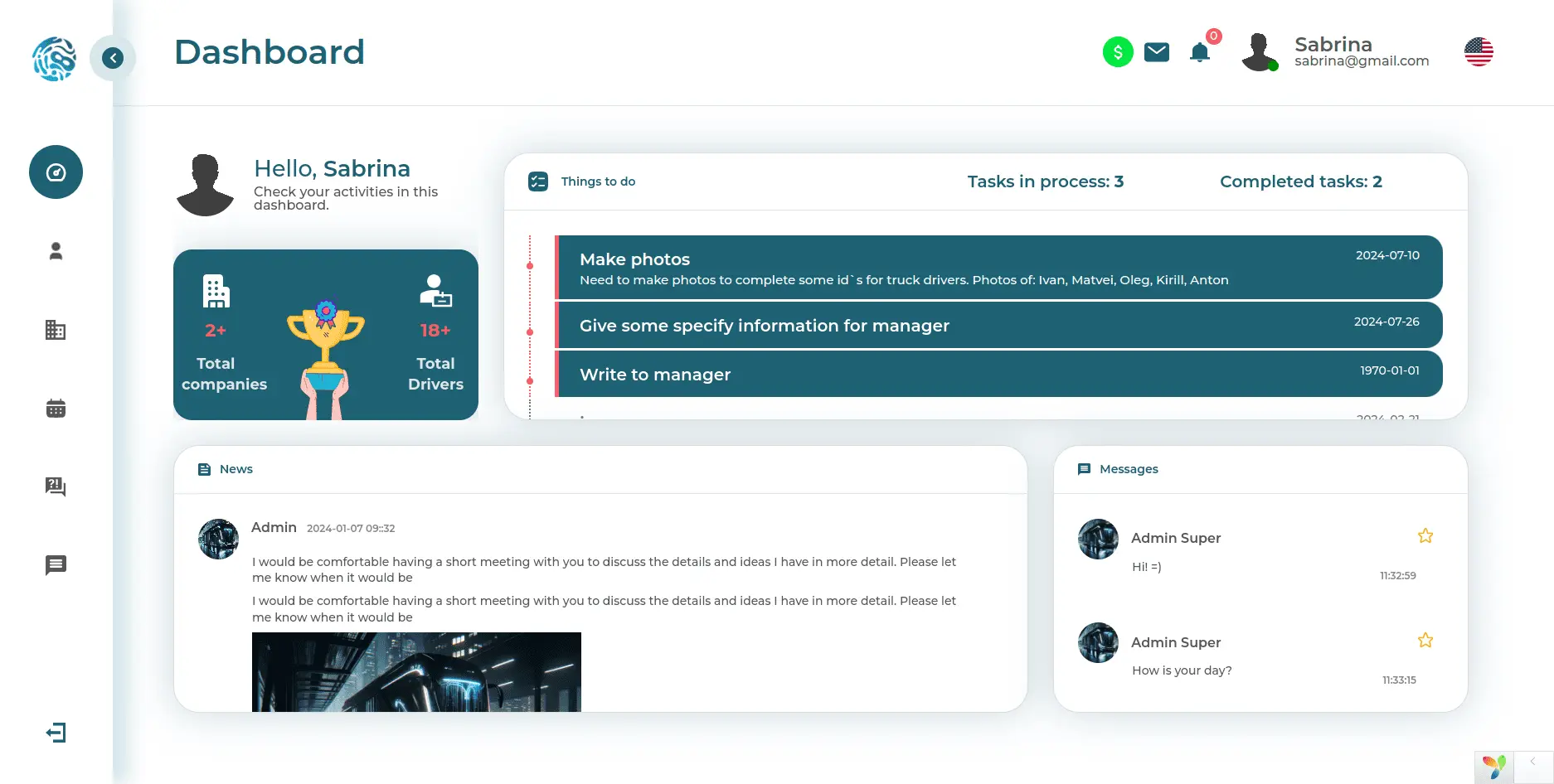
Task: Expand the Yii debug toolbar arrow
Action: [x=1532, y=762]
